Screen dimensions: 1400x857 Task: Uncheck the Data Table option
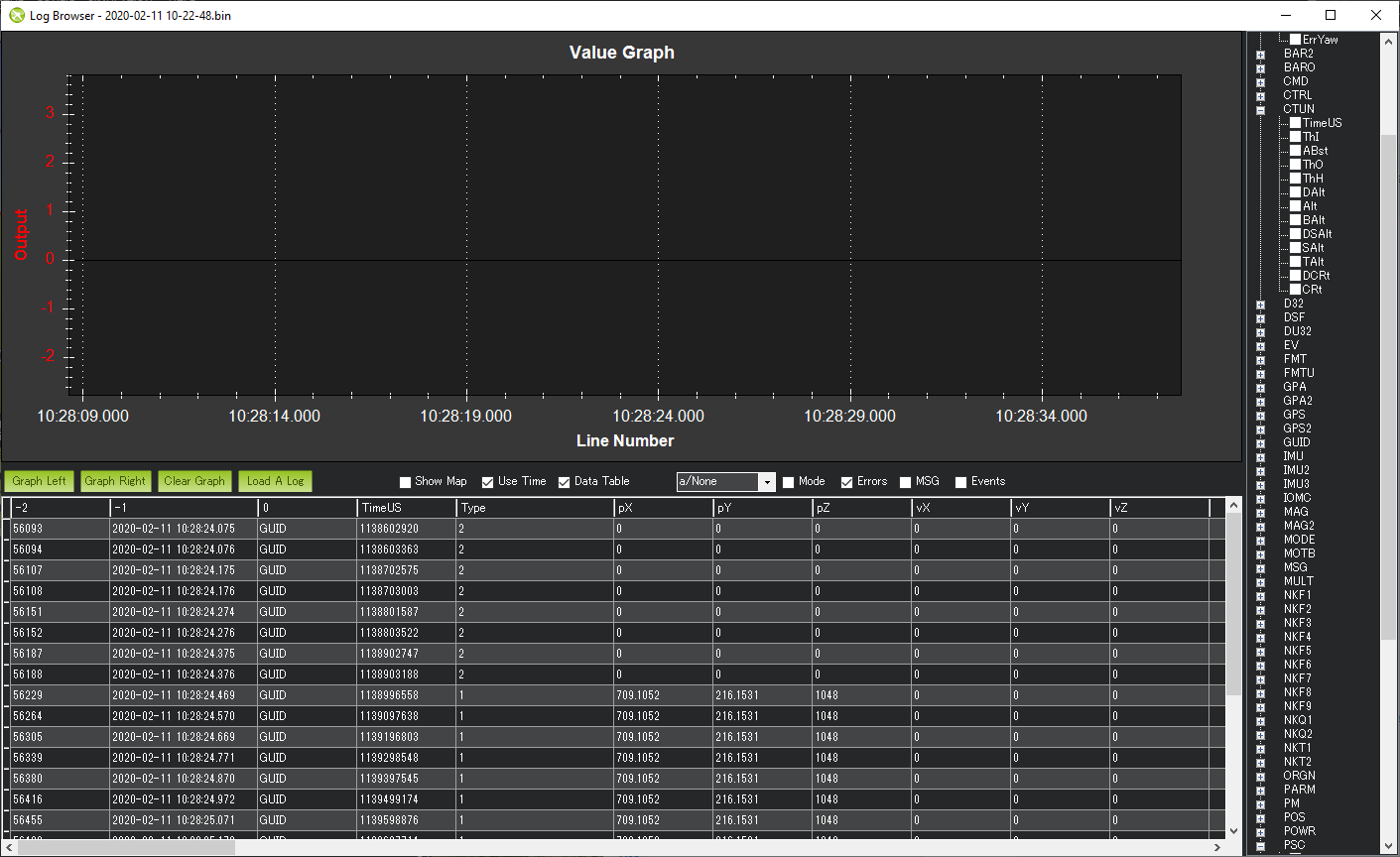pyautogui.click(x=564, y=481)
